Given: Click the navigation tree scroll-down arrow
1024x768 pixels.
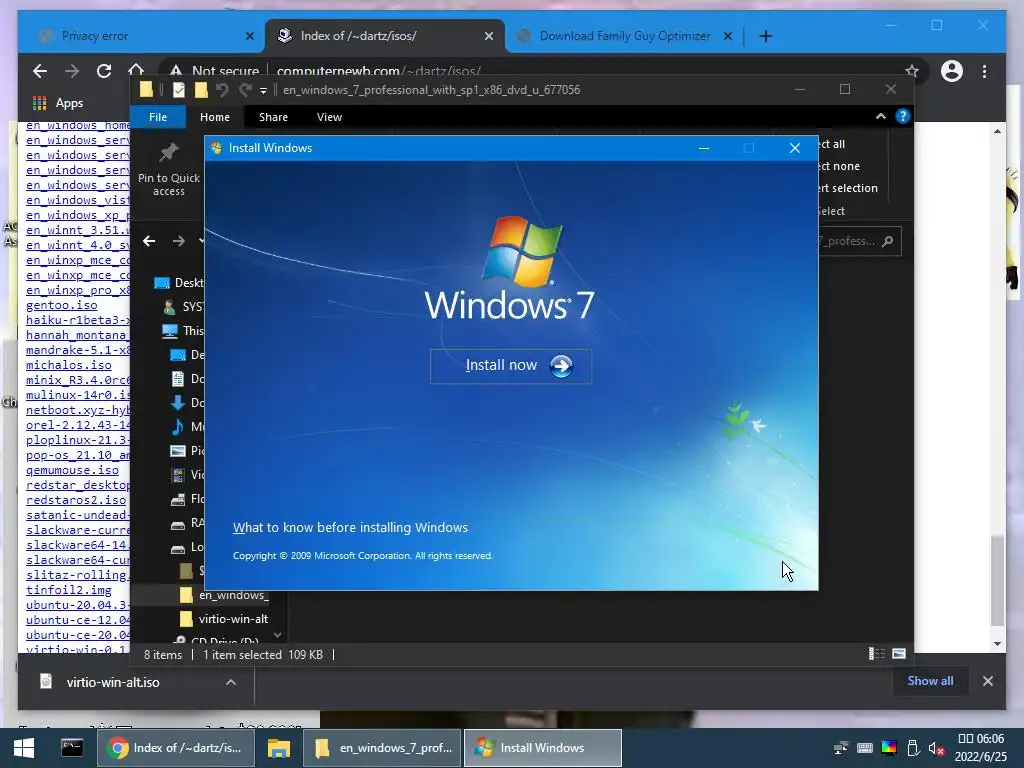Looking at the screenshot, I should click(x=278, y=635).
